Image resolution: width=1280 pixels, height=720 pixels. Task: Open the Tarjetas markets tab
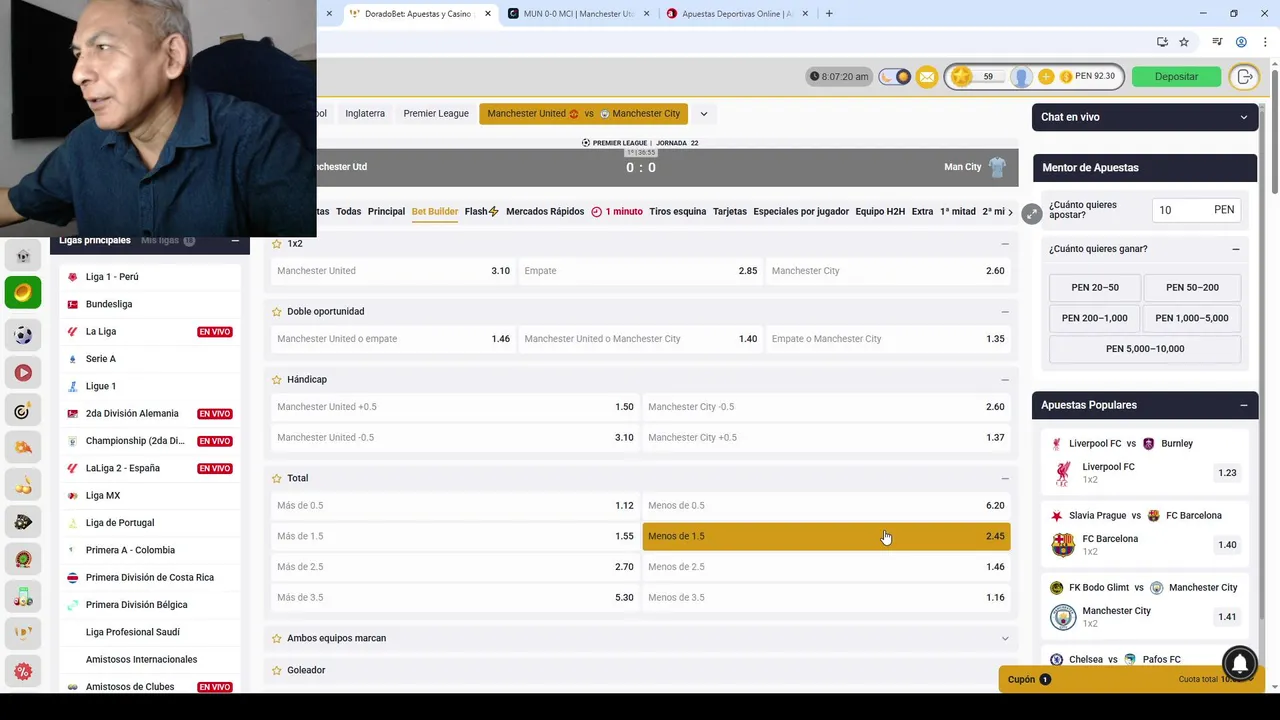pos(730,212)
